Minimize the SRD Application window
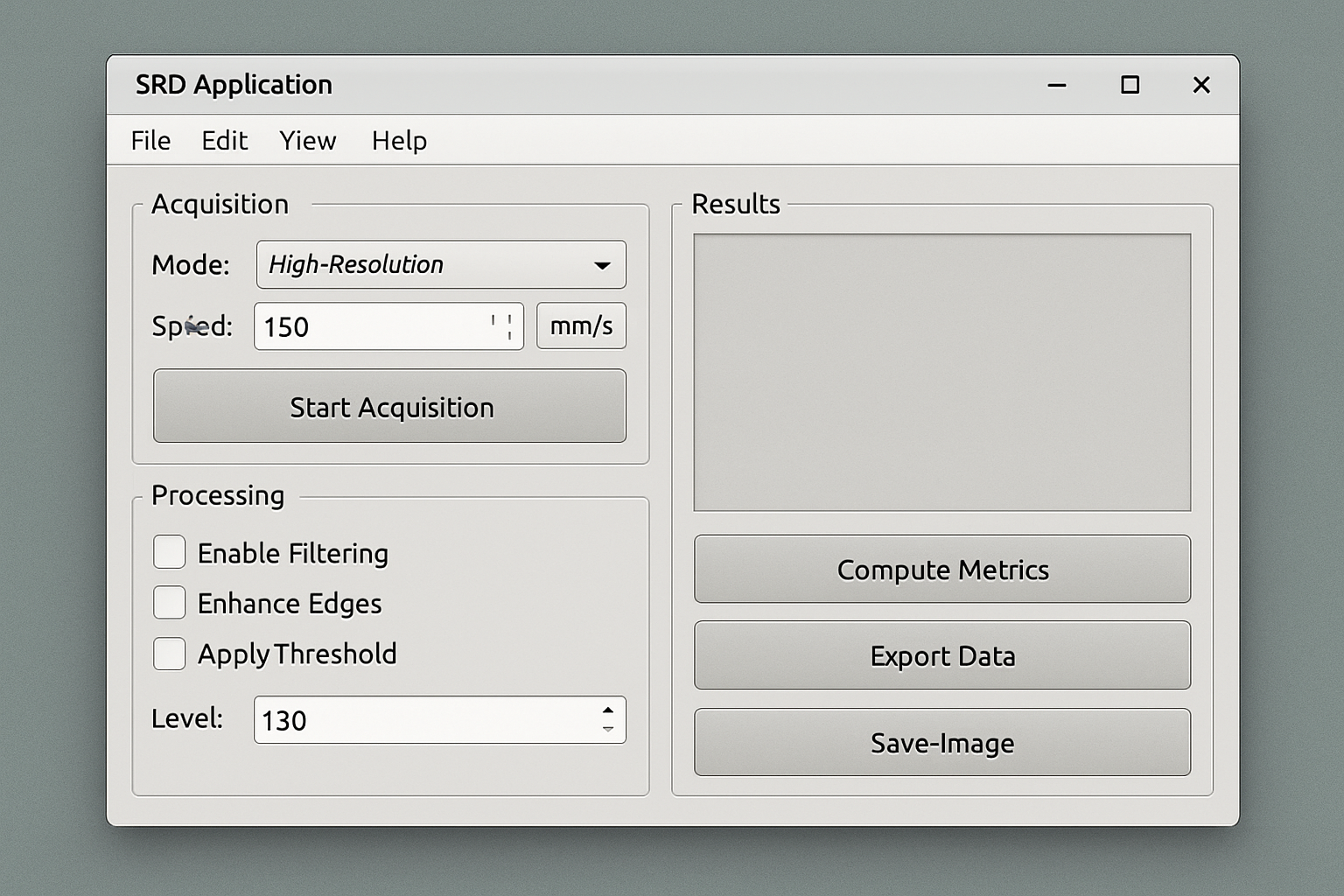Screen dimensions: 1344x896 1056,85
